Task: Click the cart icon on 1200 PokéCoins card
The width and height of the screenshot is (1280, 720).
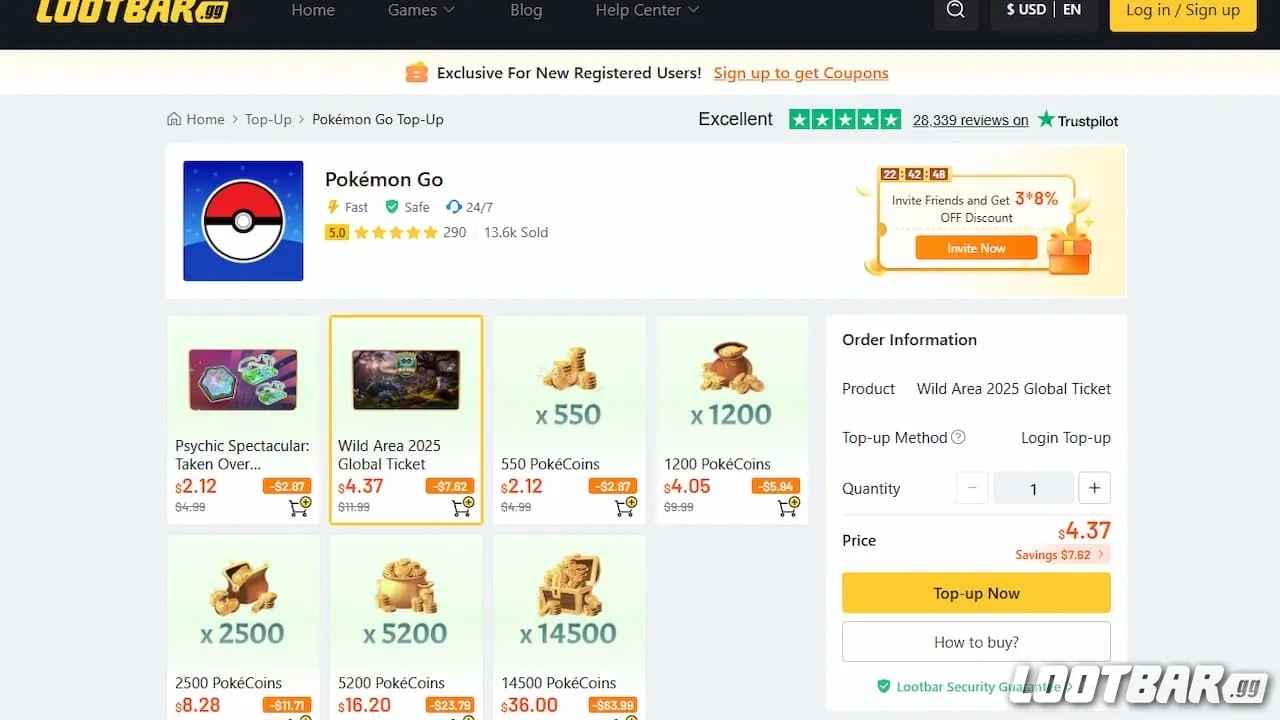Action: pyautogui.click(x=787, y=507)
